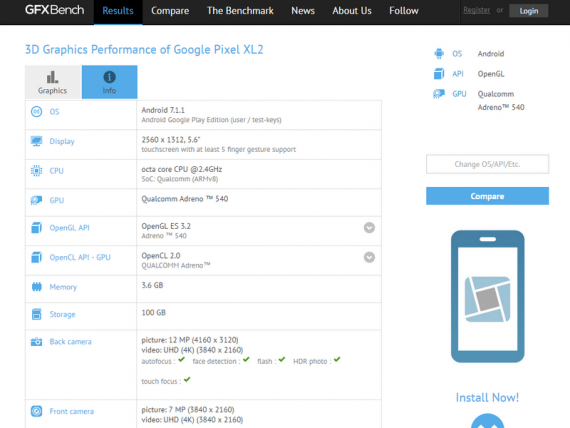Click the OpenGL value in sidebar

click(491, 74)
